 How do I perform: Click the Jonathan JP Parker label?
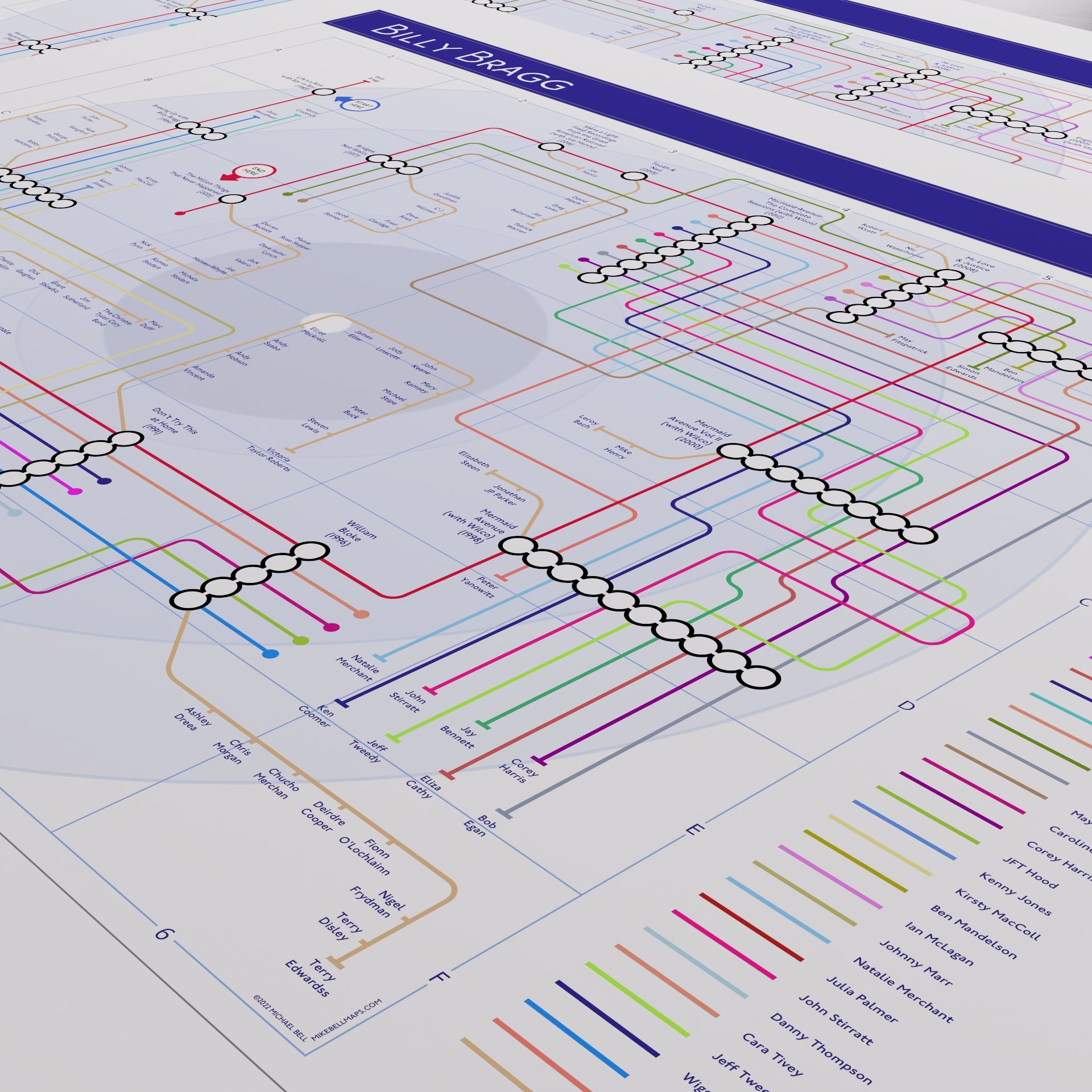pos(505,494)
